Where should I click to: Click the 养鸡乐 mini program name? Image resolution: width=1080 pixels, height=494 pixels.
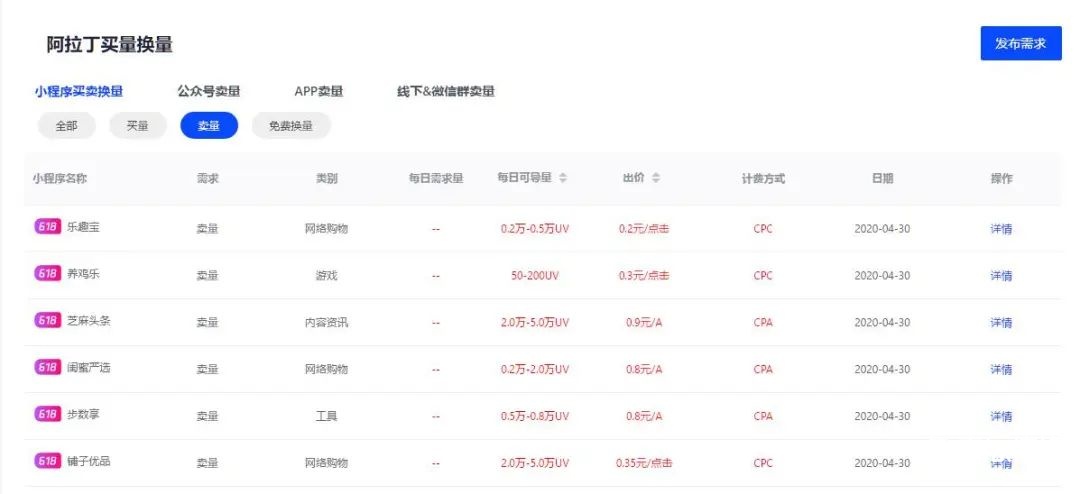(86, 275)
